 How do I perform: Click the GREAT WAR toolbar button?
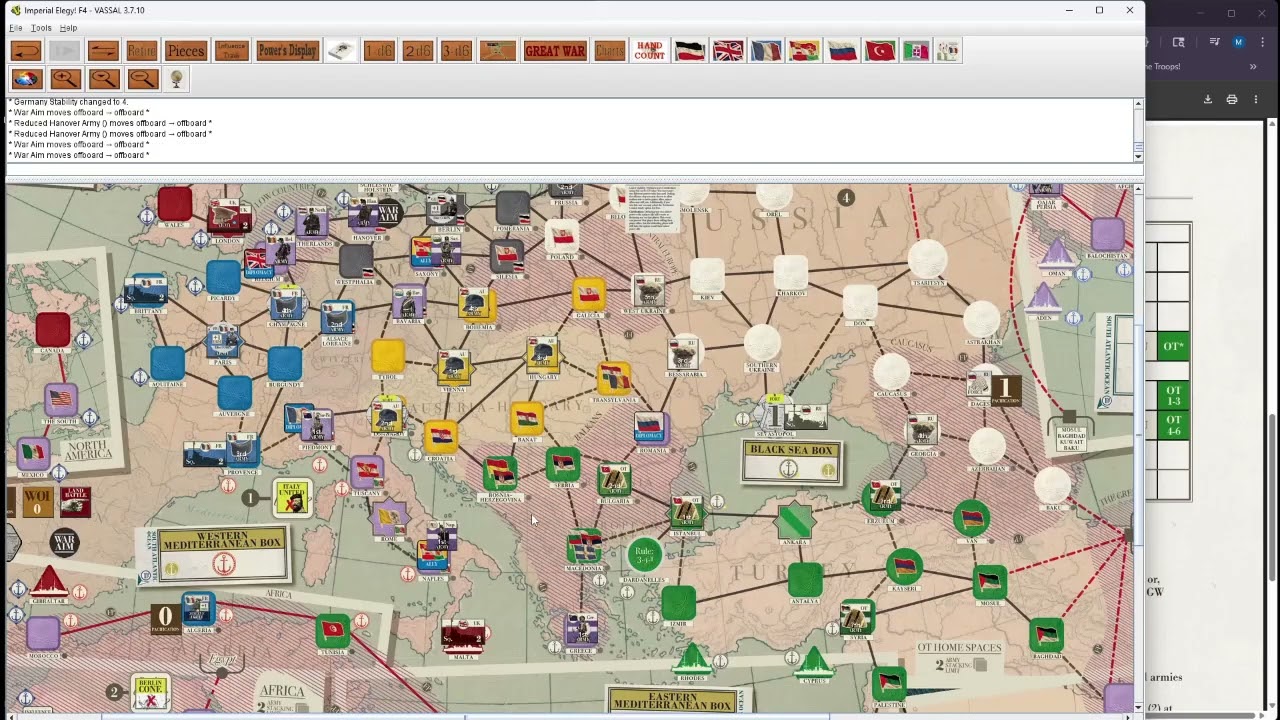[555, 51]
